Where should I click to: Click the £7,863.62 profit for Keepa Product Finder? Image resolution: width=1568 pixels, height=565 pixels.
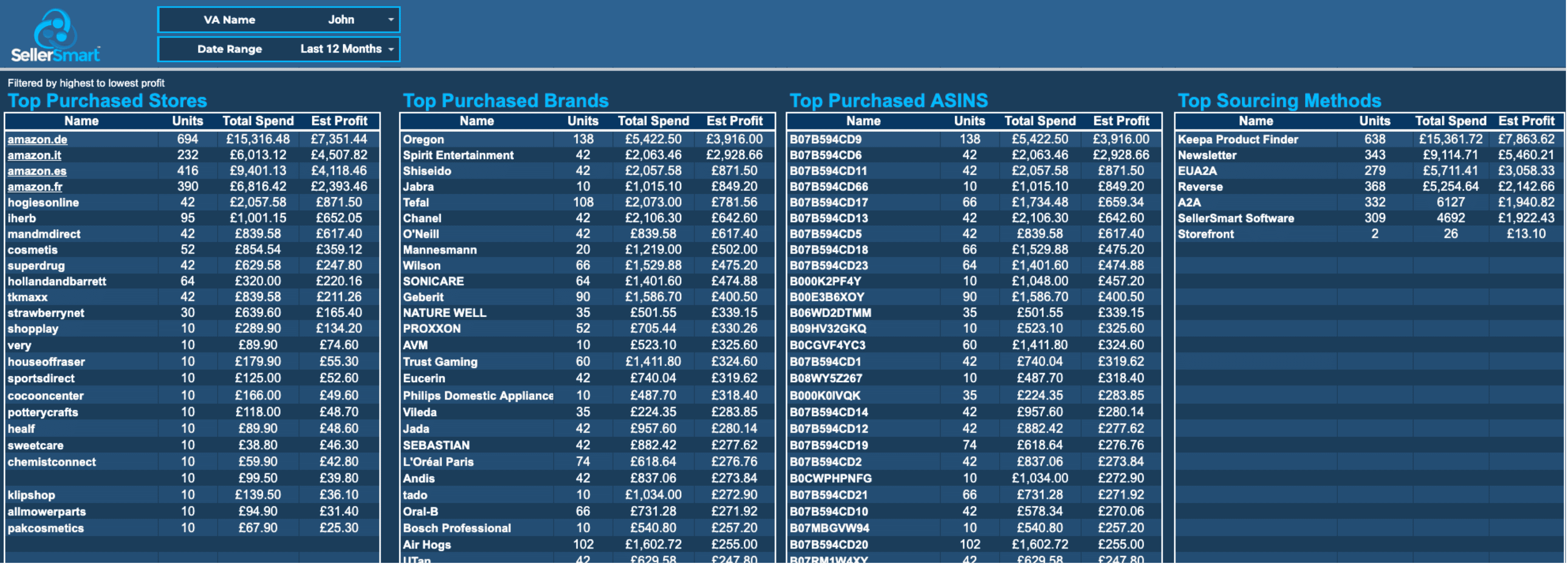pos(1526,139)
